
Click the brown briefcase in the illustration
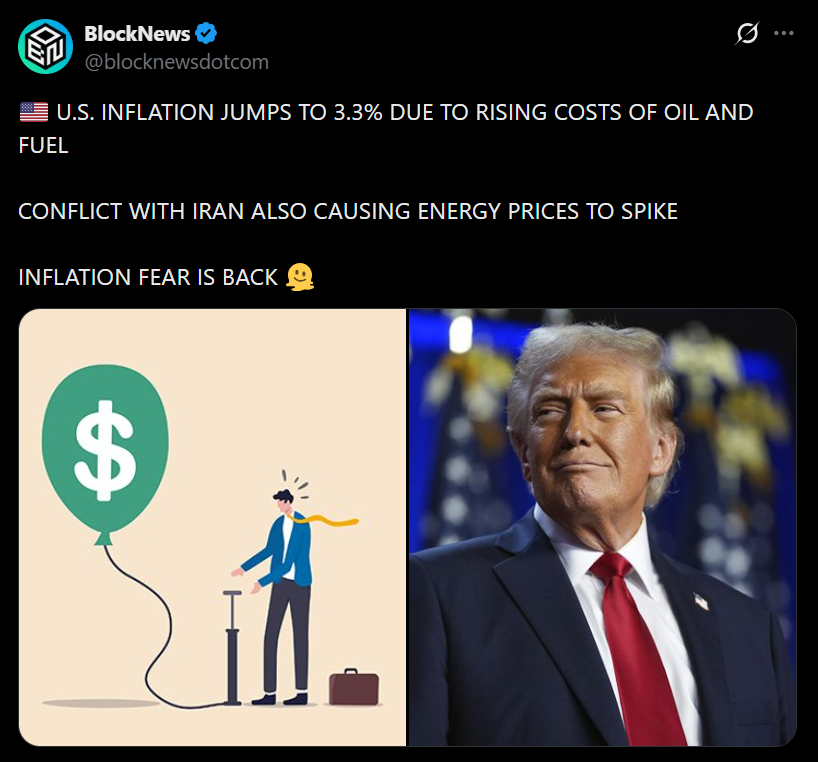coord(354,687)
